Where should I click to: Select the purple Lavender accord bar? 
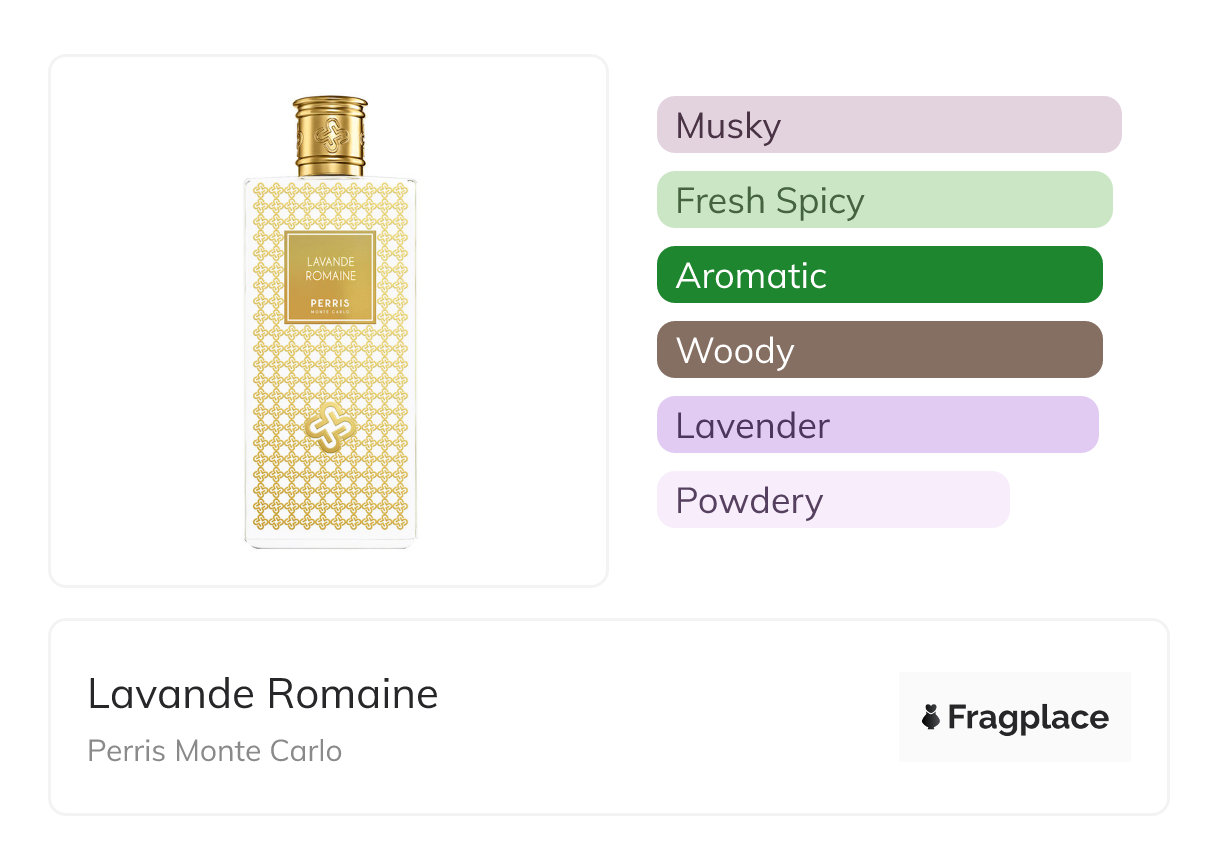point(877,425)
